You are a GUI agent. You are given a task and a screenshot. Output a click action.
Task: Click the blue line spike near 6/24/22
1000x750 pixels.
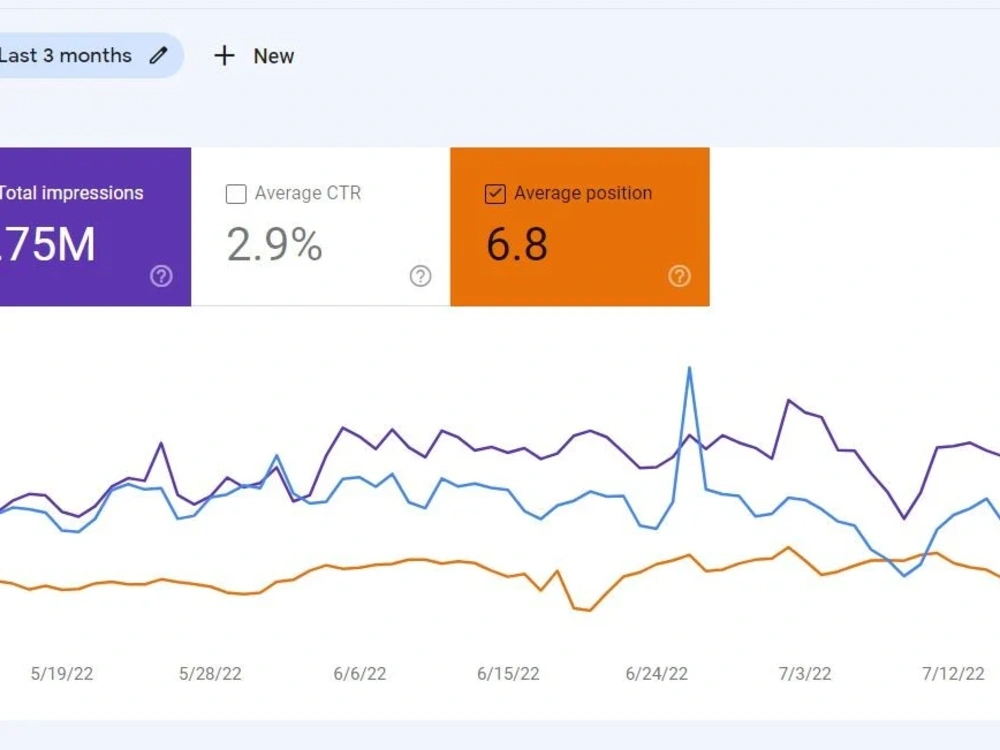689,369
